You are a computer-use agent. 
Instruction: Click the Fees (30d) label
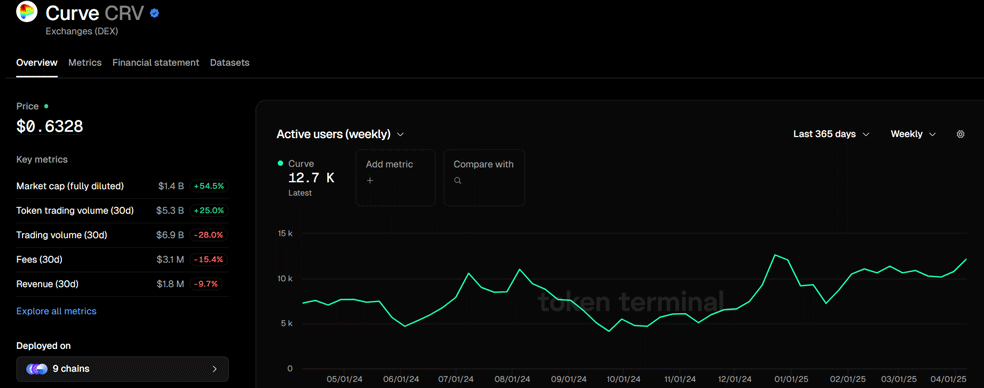[39, 259]
